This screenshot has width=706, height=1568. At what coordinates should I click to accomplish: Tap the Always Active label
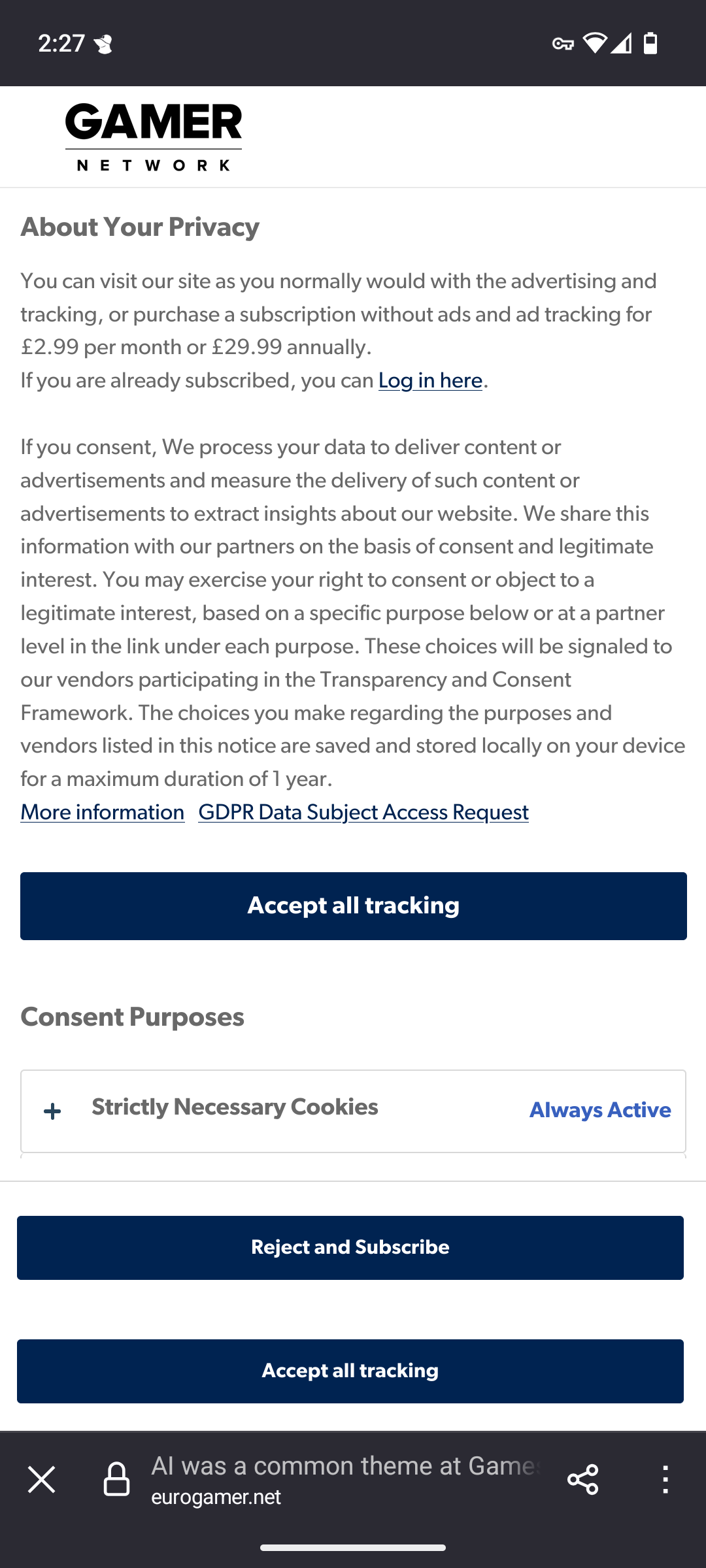pos(600,1111)
